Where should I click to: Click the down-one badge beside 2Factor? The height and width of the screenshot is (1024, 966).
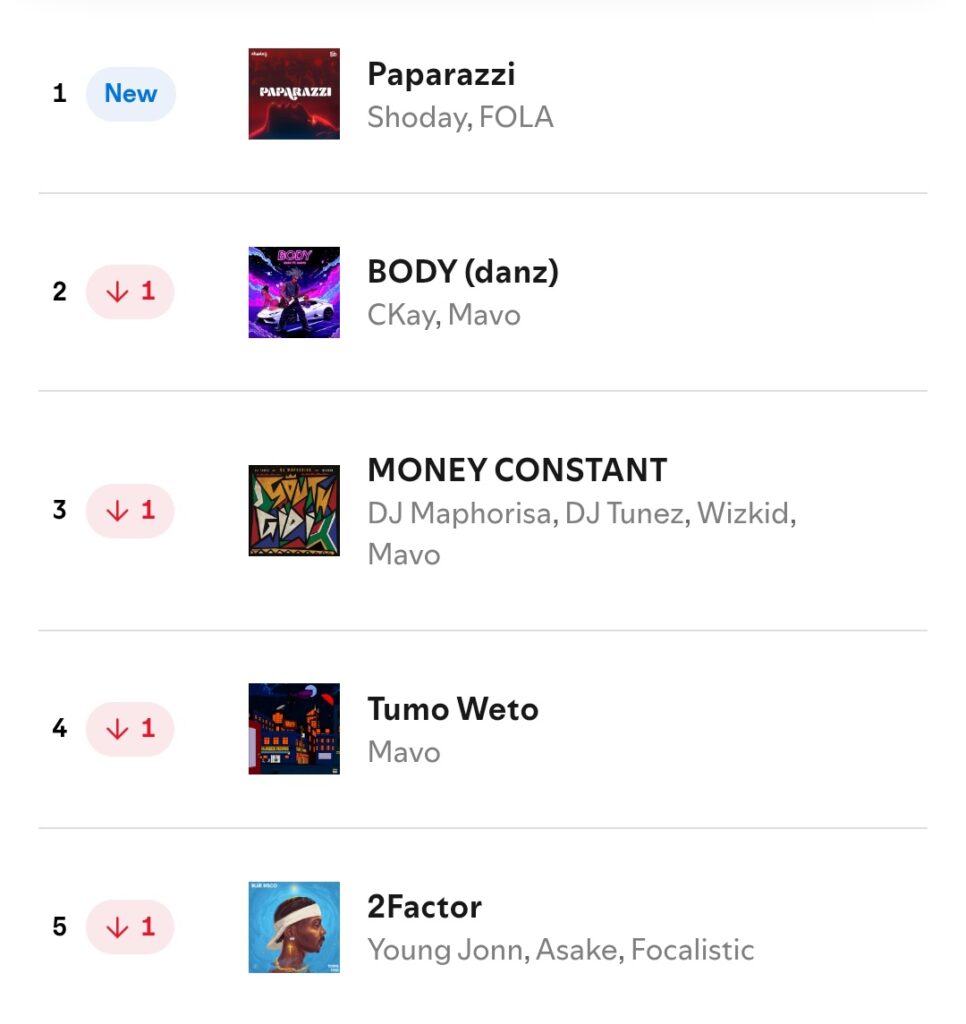[131, 926]
